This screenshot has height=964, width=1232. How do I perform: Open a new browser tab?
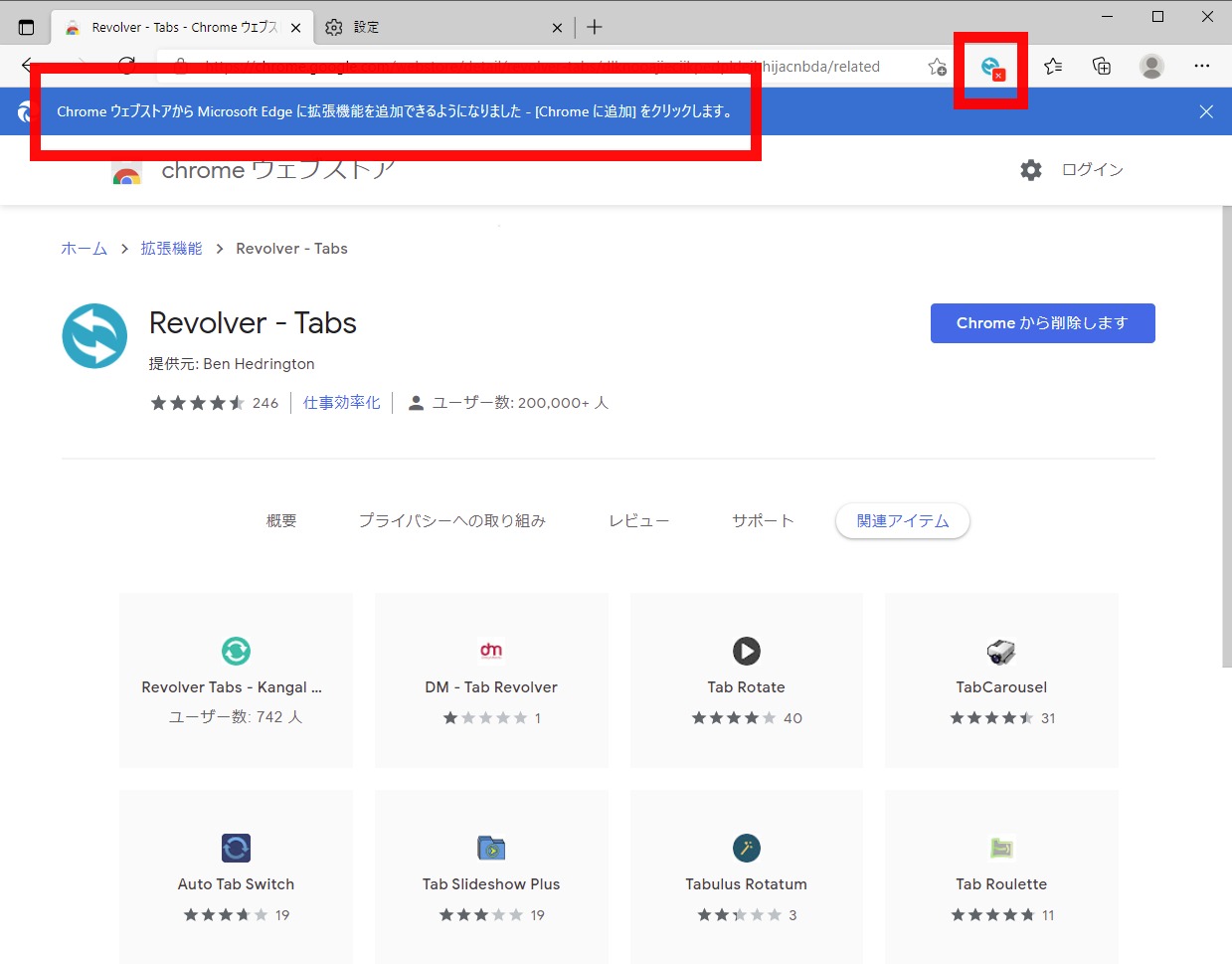point(595,27)
